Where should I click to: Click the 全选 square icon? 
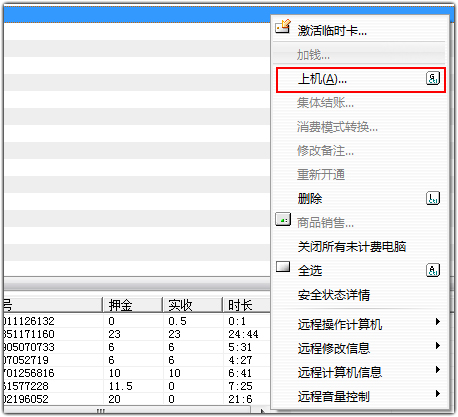coord(283,267)
